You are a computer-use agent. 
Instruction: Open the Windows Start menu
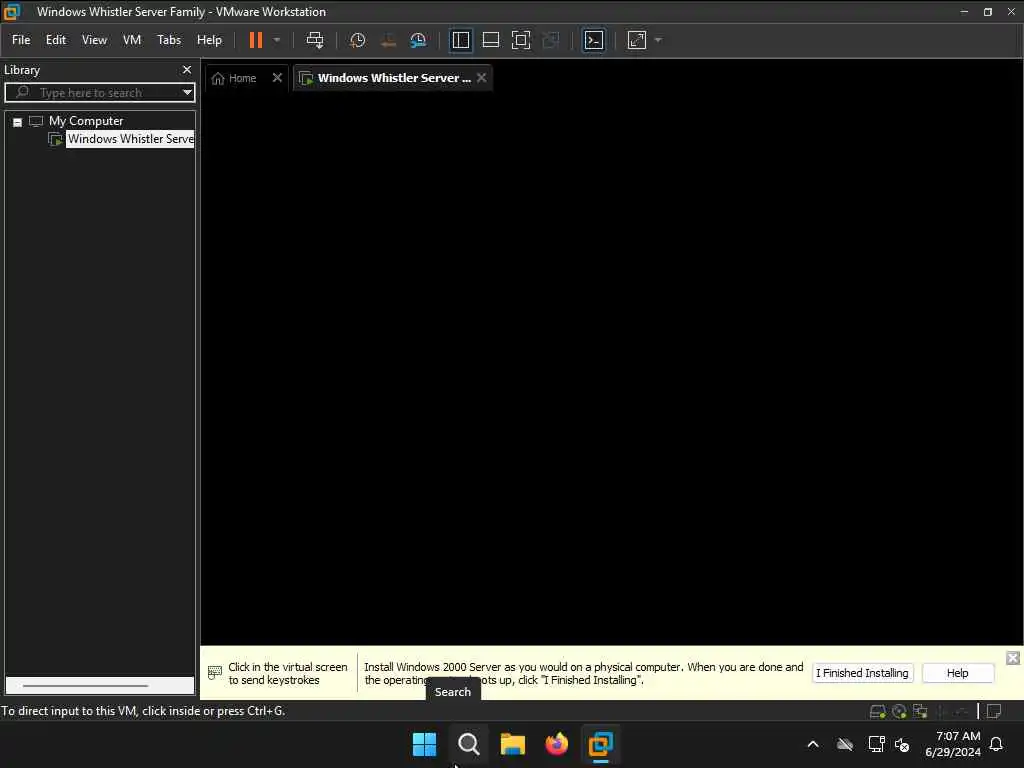tap(424, 744)
